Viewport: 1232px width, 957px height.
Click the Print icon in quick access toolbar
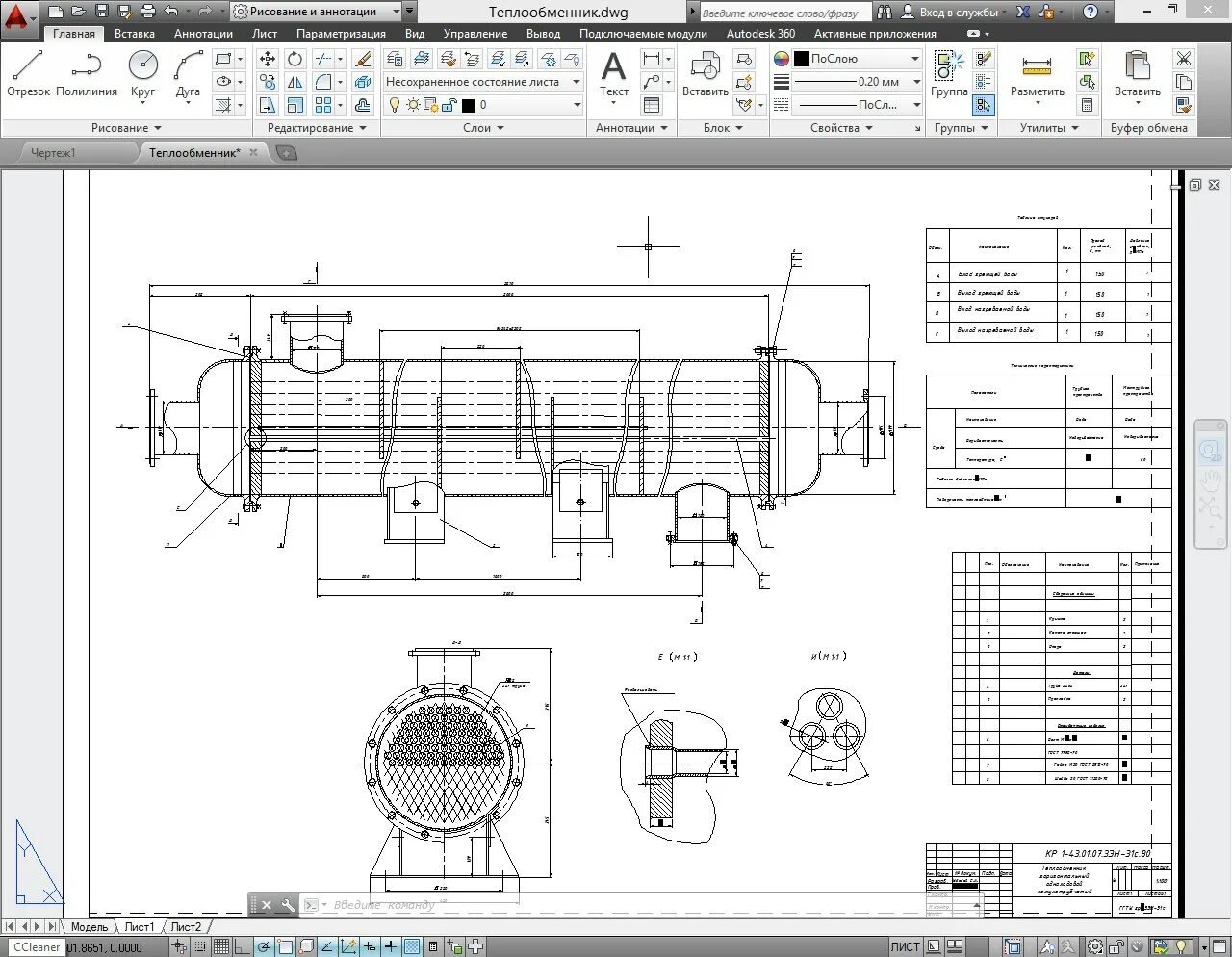click(147, 12)
